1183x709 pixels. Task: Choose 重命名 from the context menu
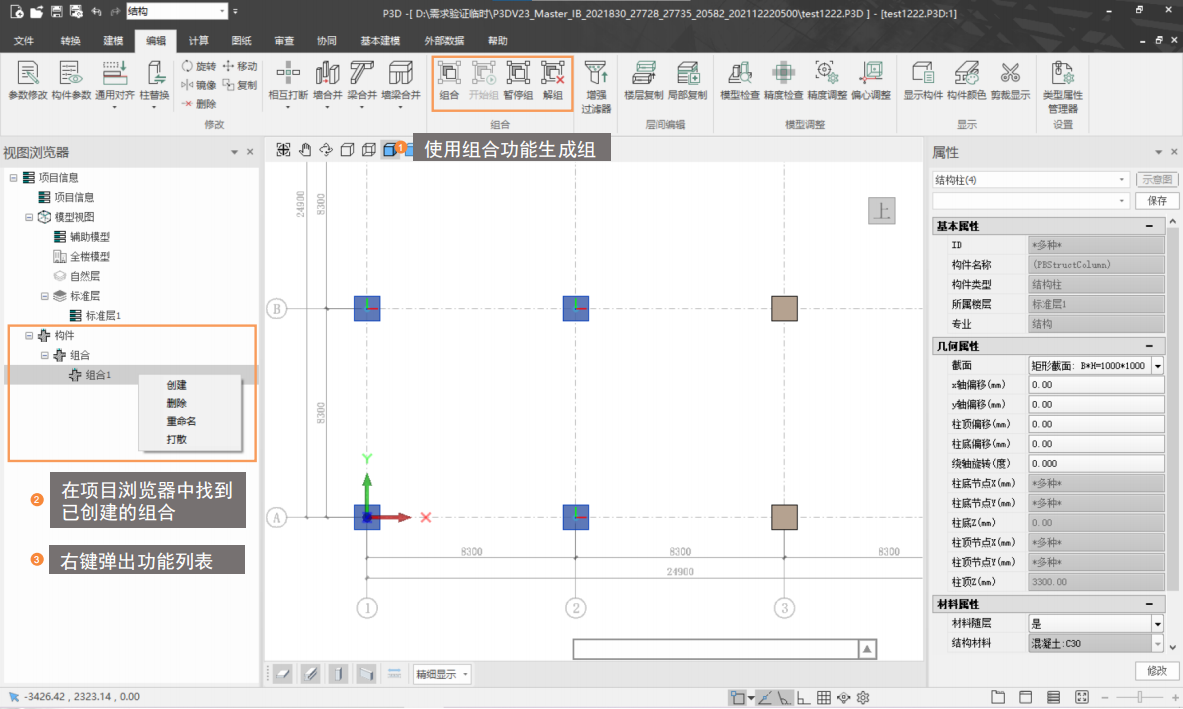(181, 421)
